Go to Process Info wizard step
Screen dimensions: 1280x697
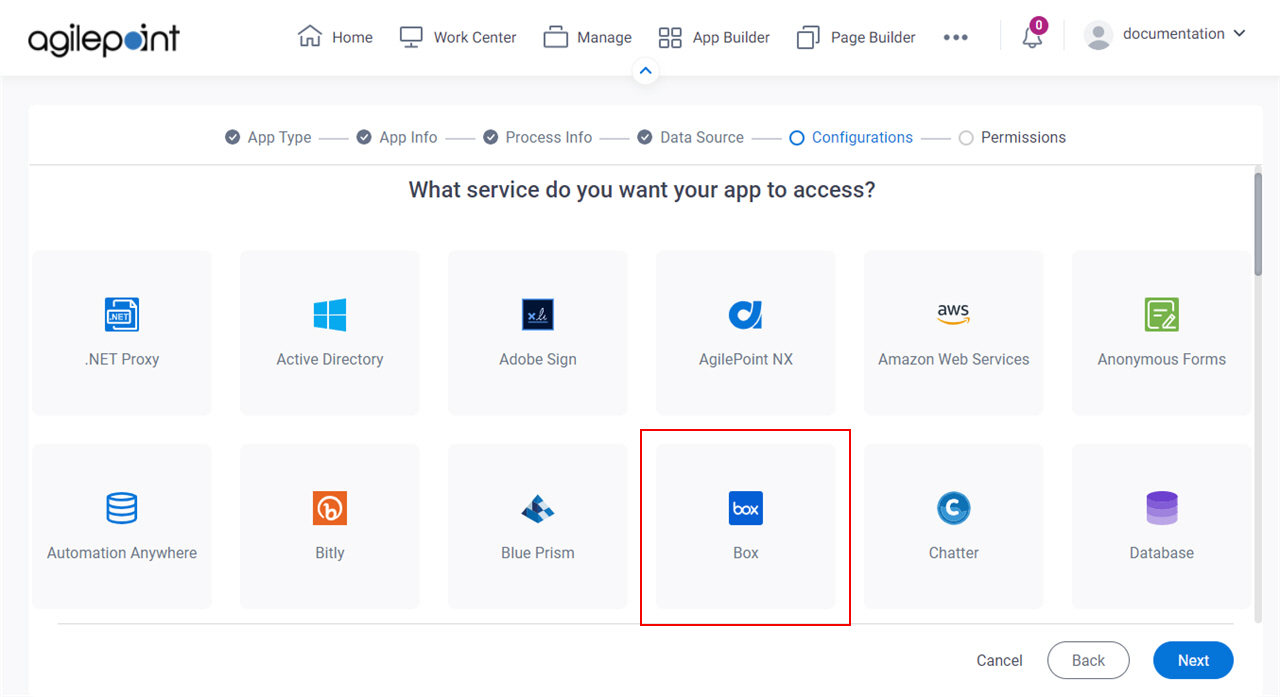(x=538, y=137)
